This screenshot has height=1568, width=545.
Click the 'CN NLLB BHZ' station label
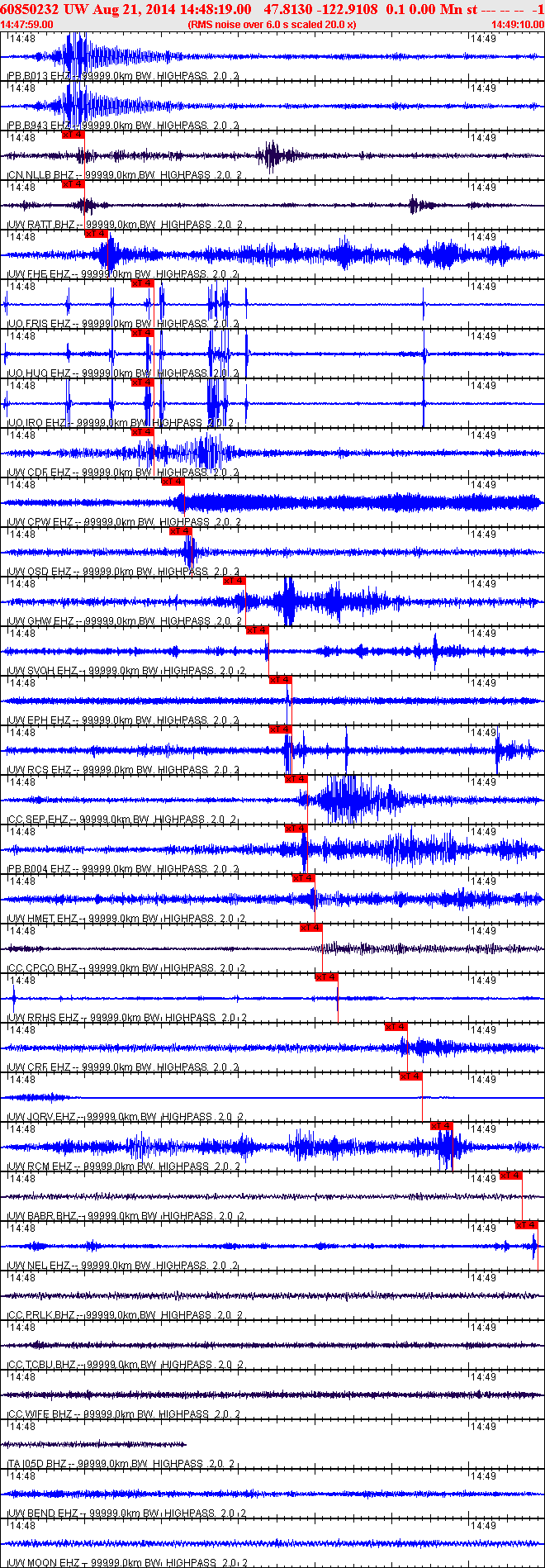pyautogui.click(x=40, y=175)
